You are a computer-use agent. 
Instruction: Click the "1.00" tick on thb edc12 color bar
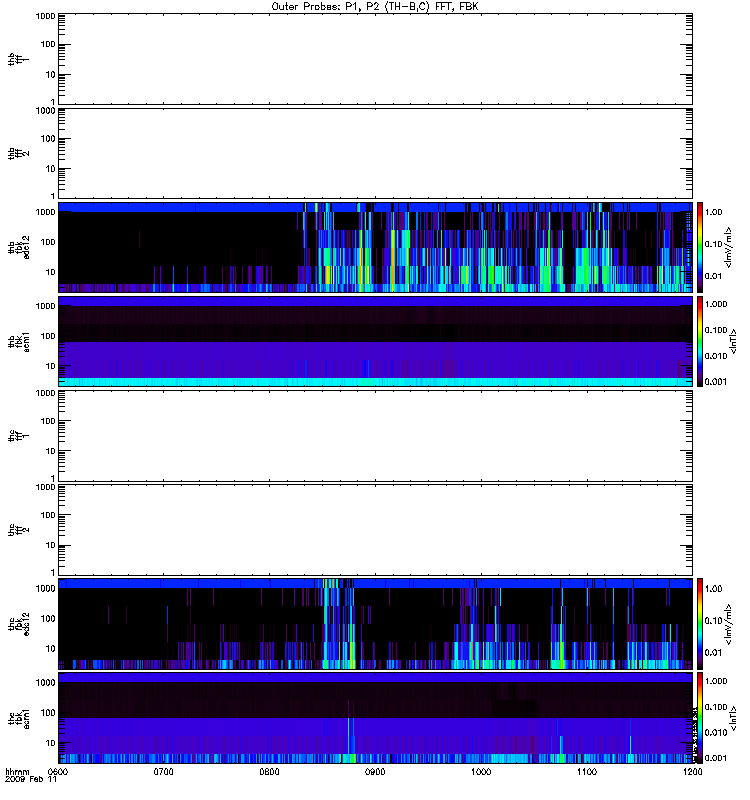713,212
